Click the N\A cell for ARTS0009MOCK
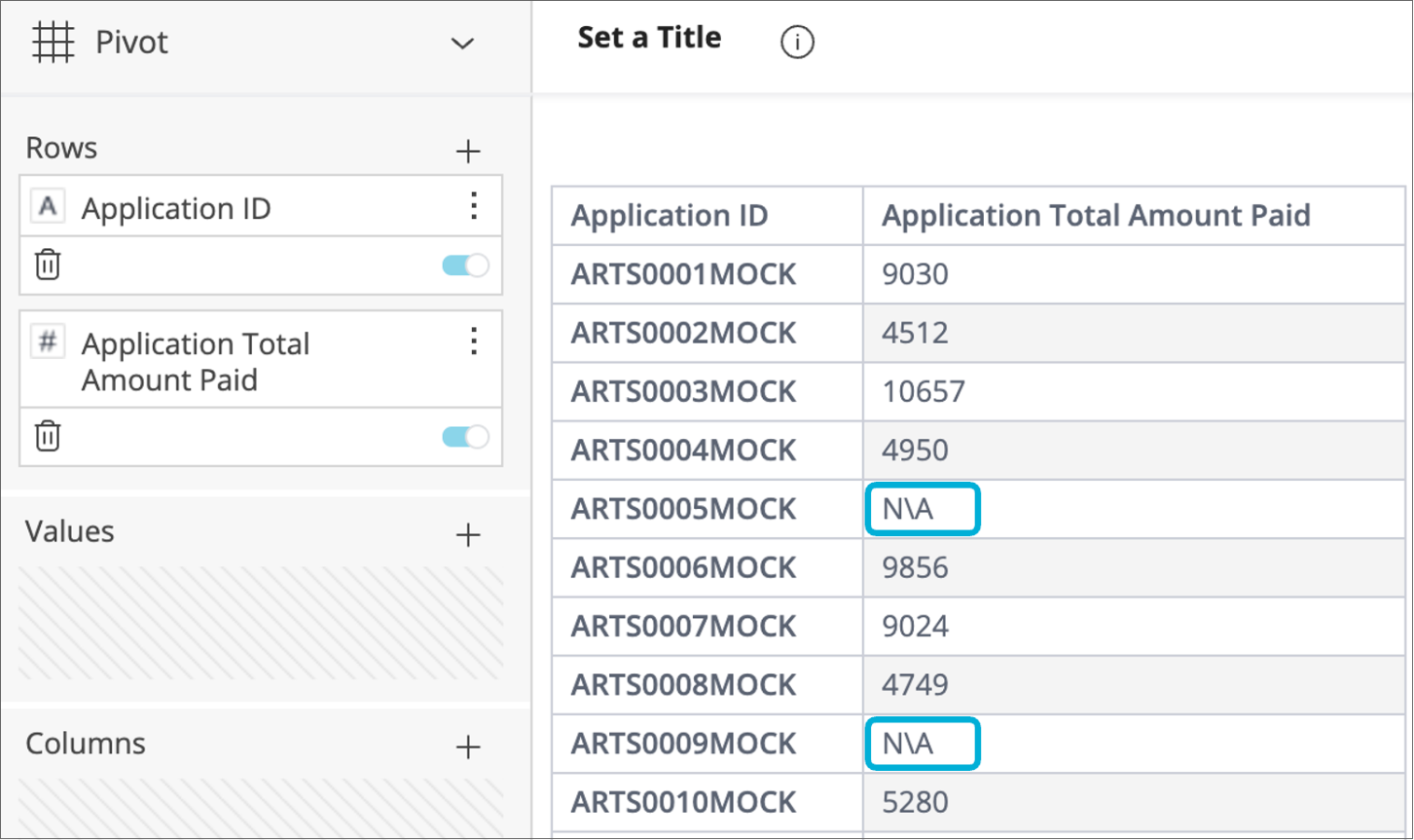The width and height of the screenshot is (1414, 840). [x=922, y=744]
